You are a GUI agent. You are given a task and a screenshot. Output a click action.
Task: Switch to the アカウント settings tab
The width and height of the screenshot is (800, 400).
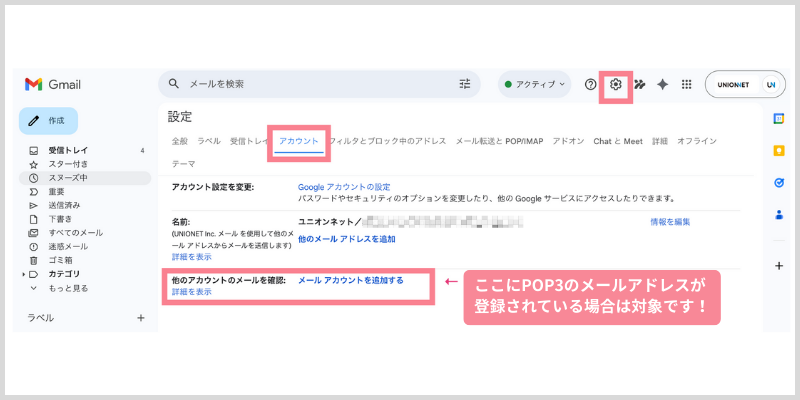[x=299, y=141]
